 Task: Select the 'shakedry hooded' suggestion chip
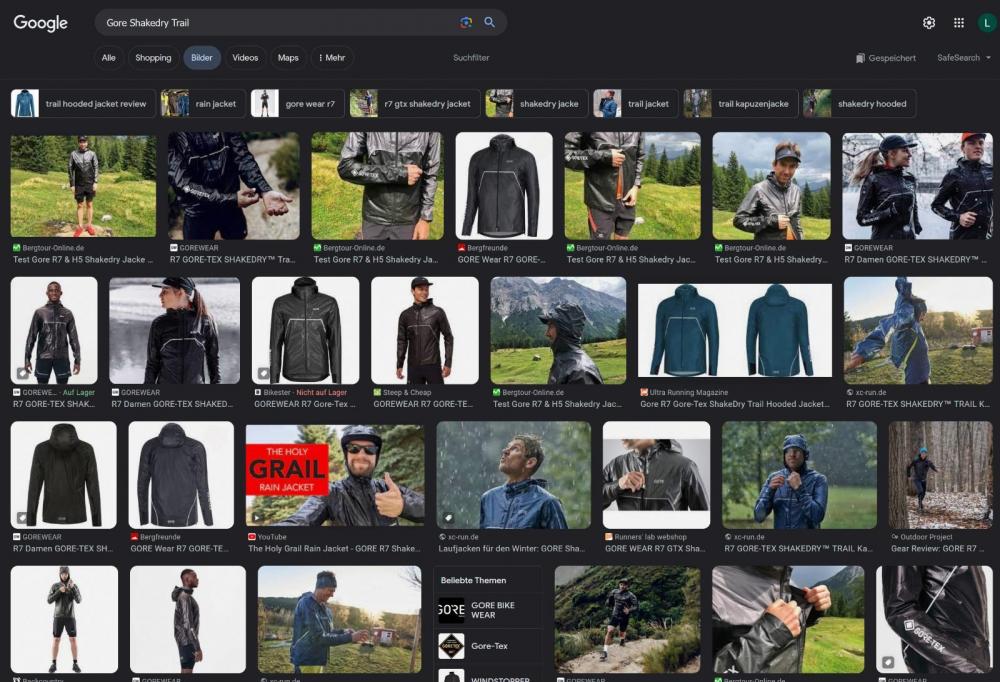[x=859, y=104]
